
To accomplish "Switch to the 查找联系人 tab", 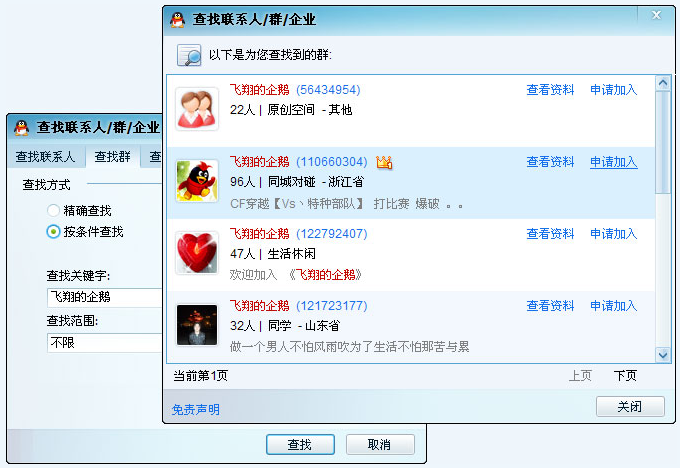I will [45, 157].
